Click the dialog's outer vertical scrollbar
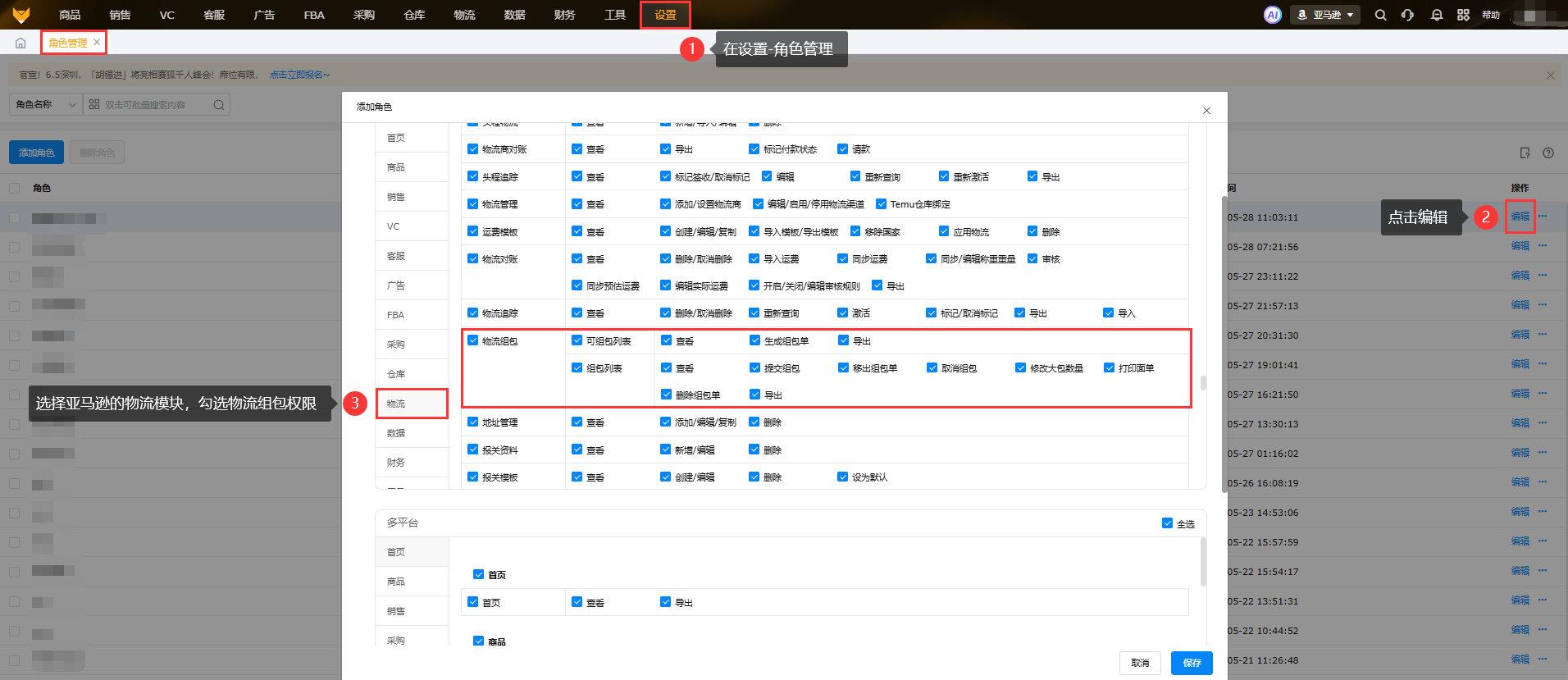The width and height of the screenshot is (1568, 680). pos(1224,345)
